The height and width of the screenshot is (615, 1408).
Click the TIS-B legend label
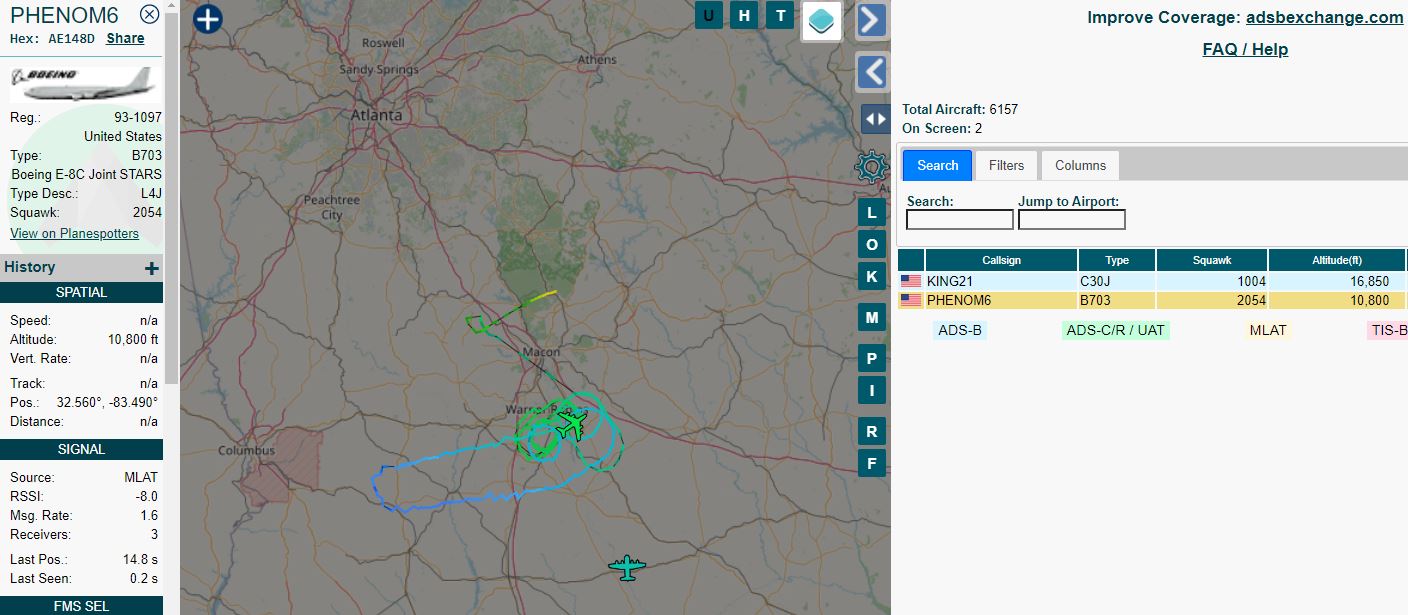coord(1388,330)
